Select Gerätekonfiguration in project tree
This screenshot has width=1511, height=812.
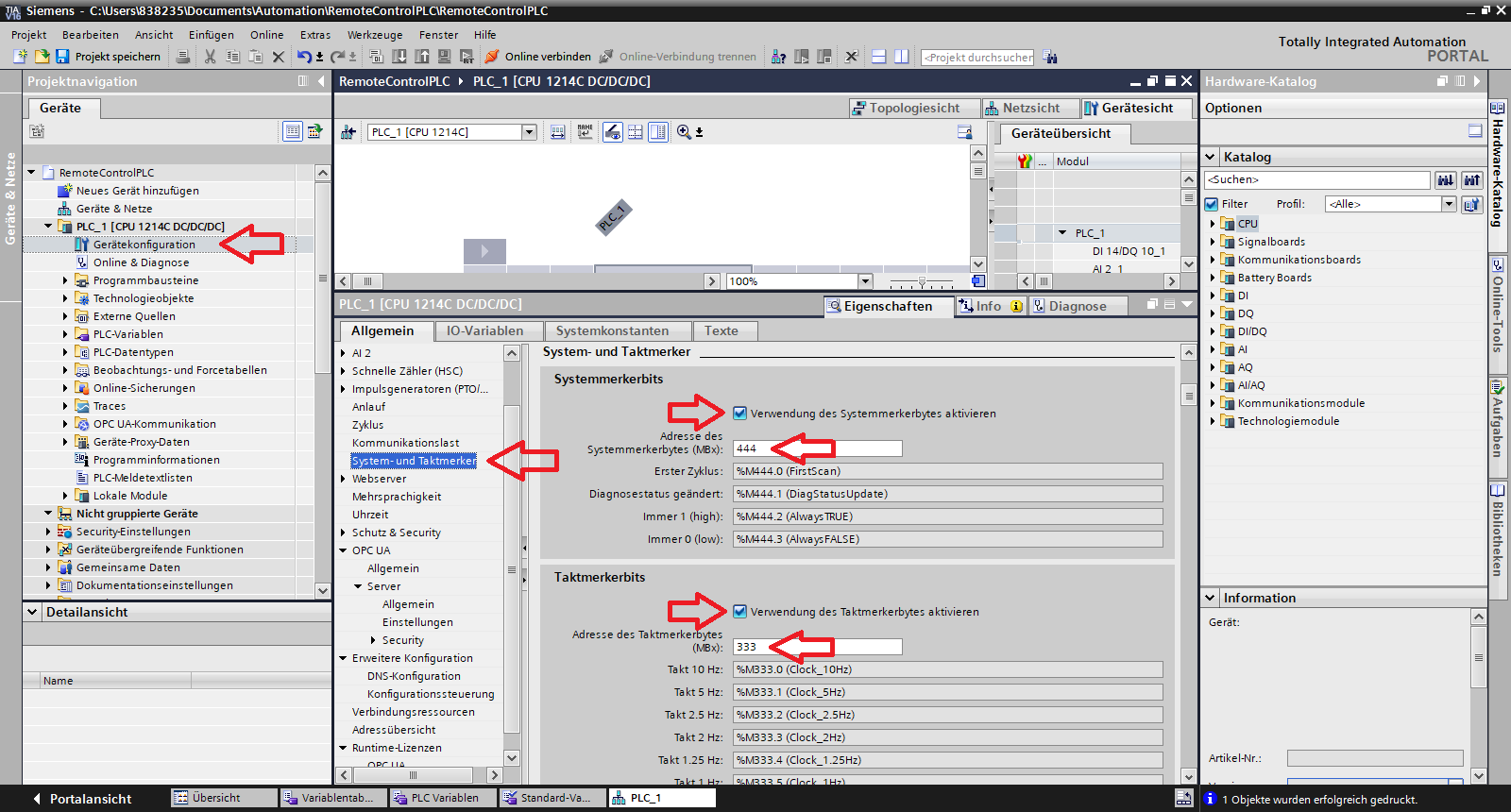[144, 245]
